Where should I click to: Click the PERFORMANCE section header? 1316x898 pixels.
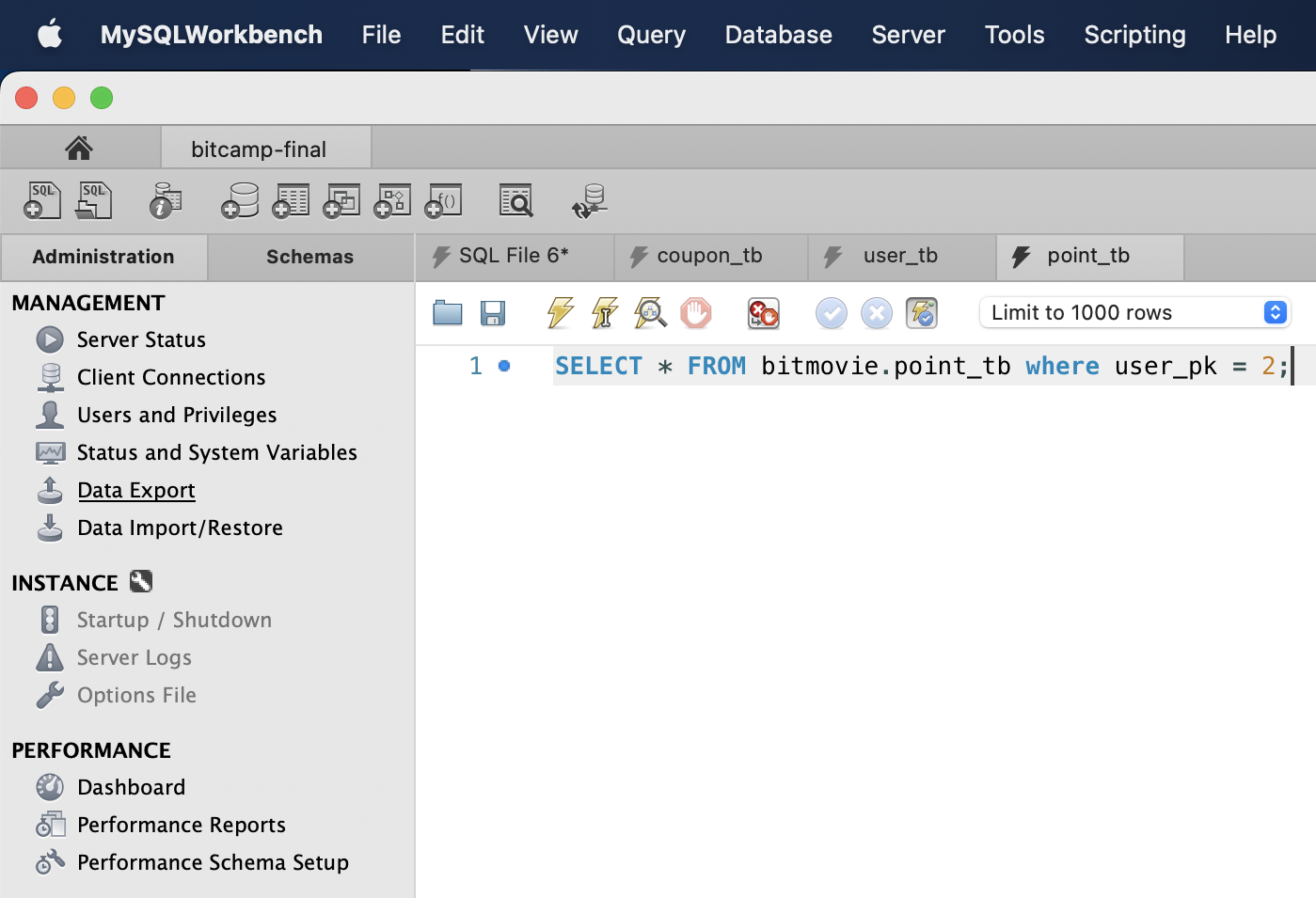coord(91,750)
